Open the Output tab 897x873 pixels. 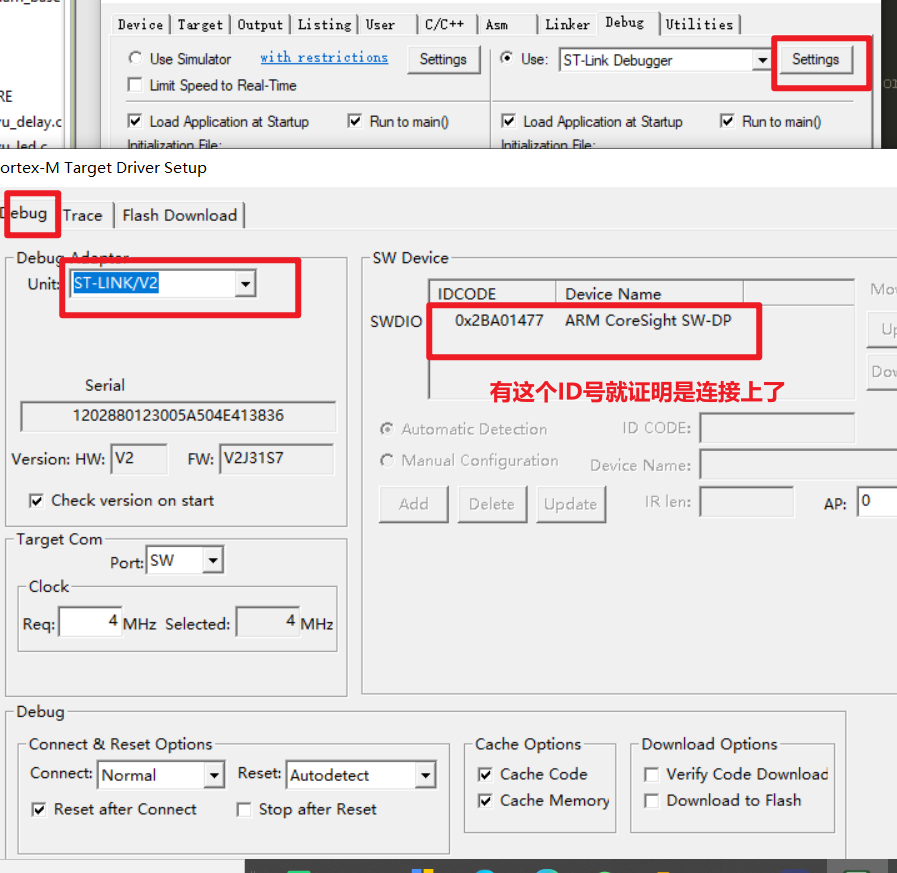pyautogui.click(x=260, y=25)
